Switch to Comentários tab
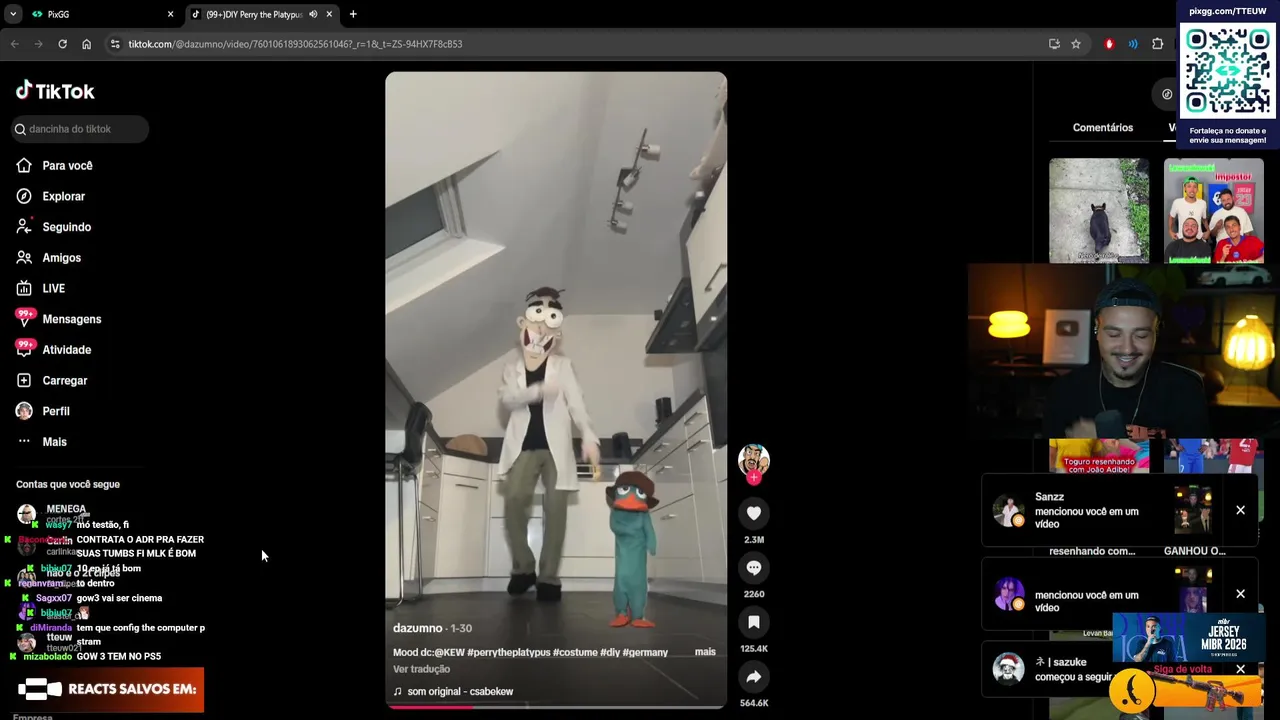Screen dimensions: 1280x720 coord(1103,128)
